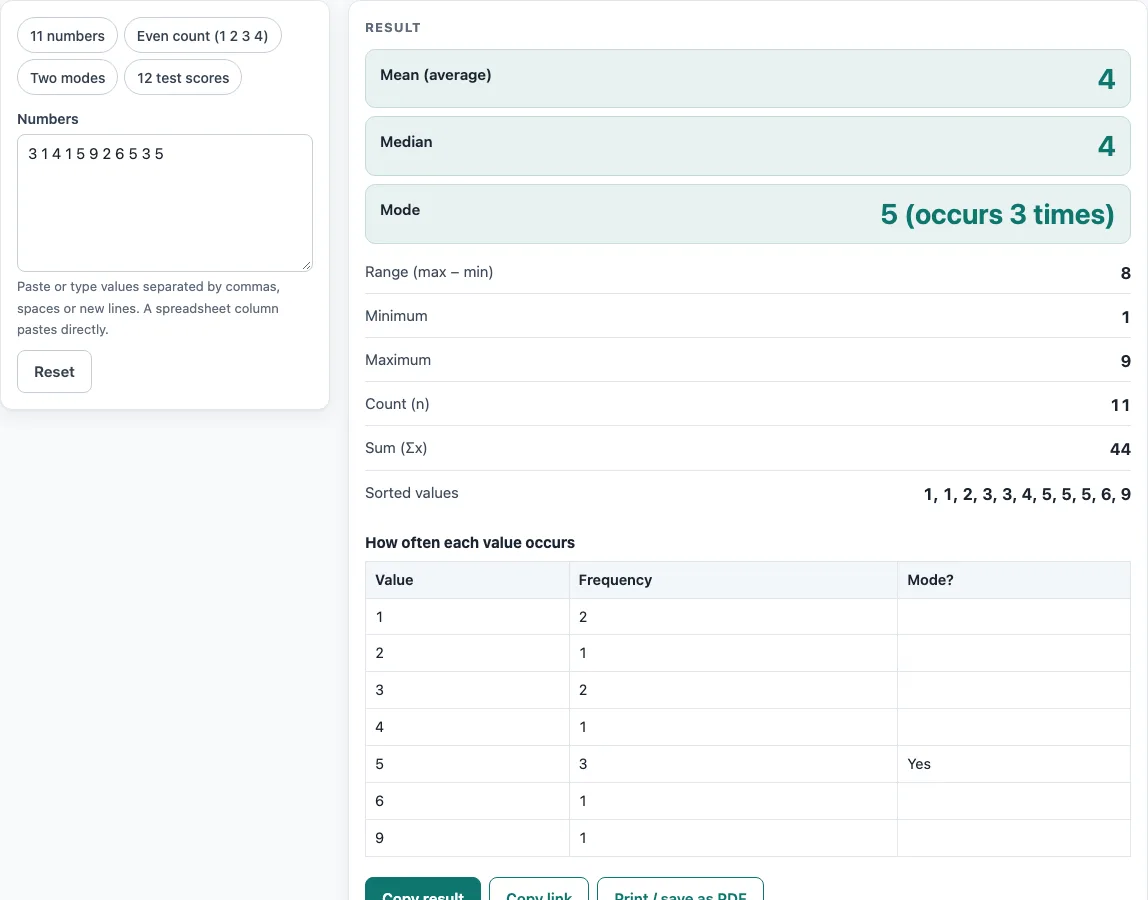This screenshot has height=900, width=1148.
Task: Click the "Mode?" column header
Action: [930, 580]
